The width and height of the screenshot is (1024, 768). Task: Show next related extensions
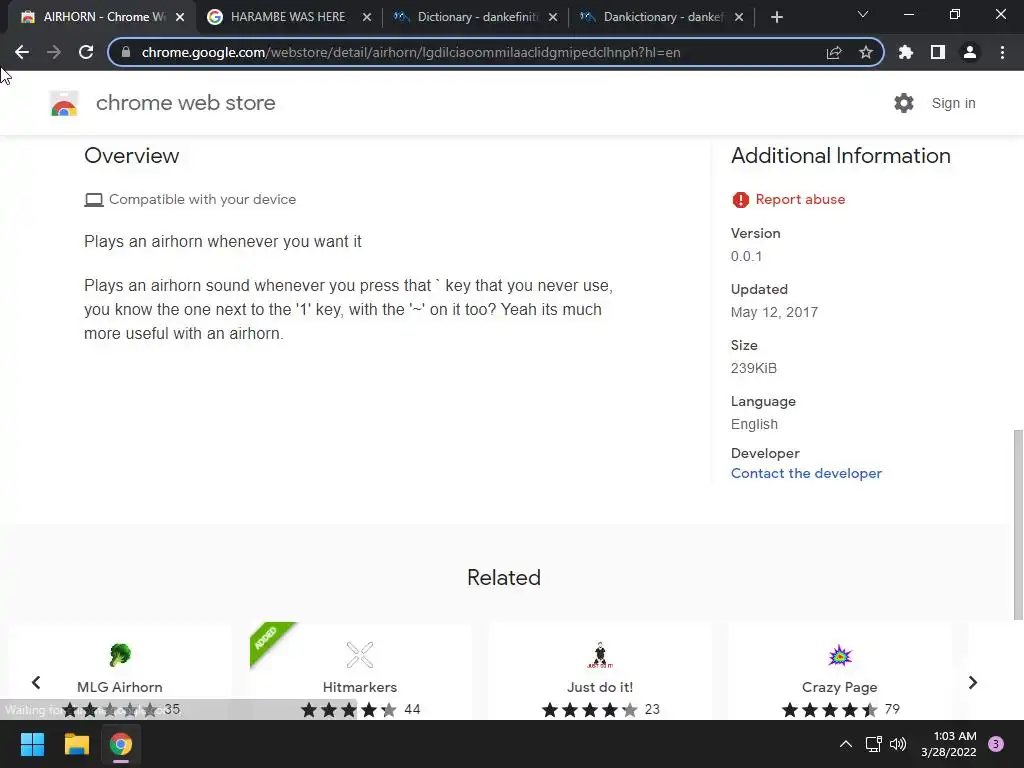click(x=972, y=682)
